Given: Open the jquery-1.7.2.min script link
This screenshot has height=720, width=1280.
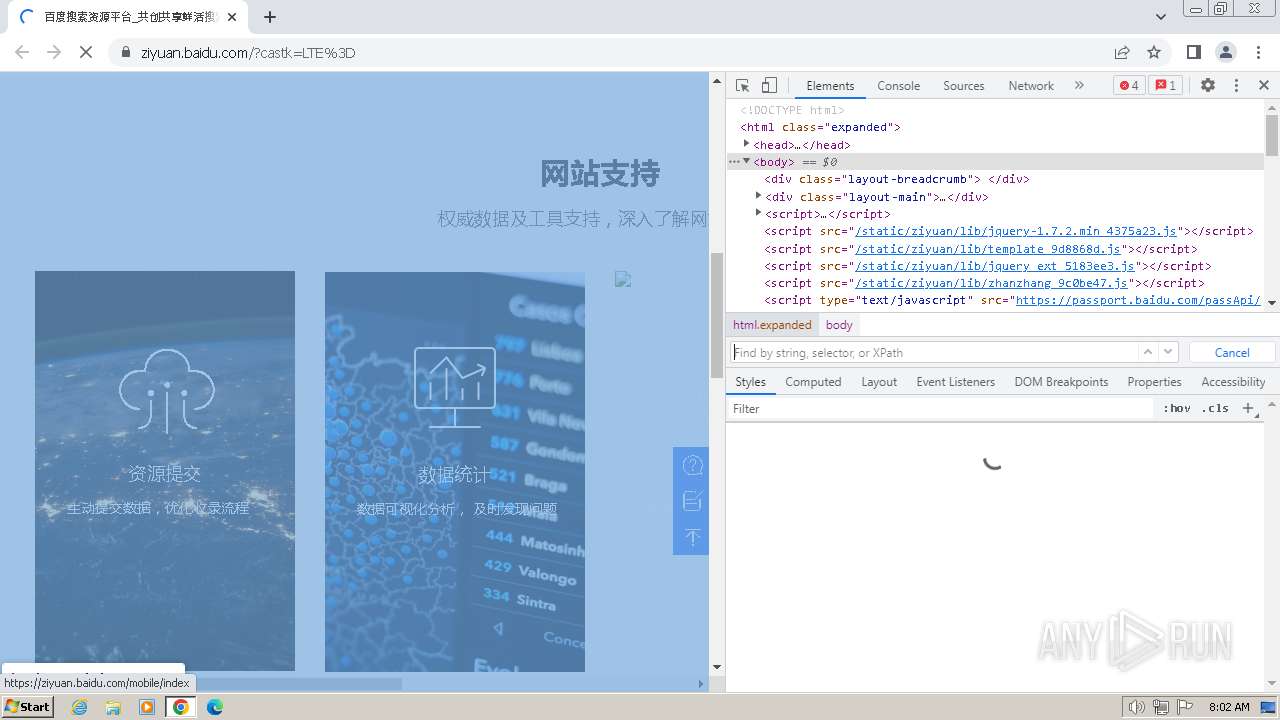Looking at the screenshot, I should point(1017,231).
